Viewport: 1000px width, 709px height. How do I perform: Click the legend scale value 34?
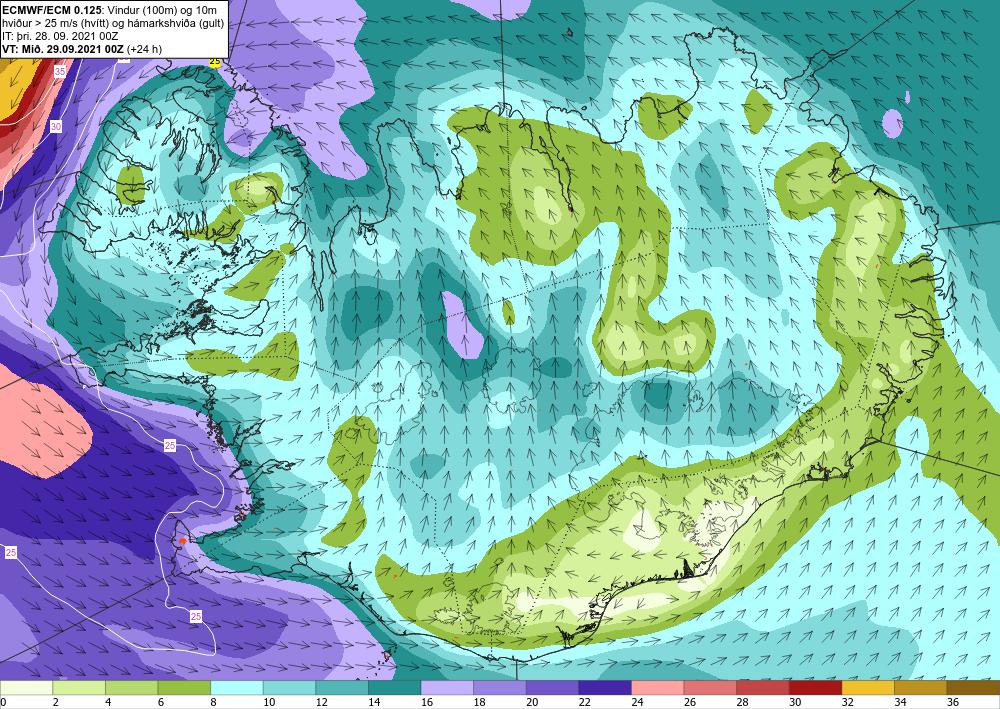coord(900,703)
